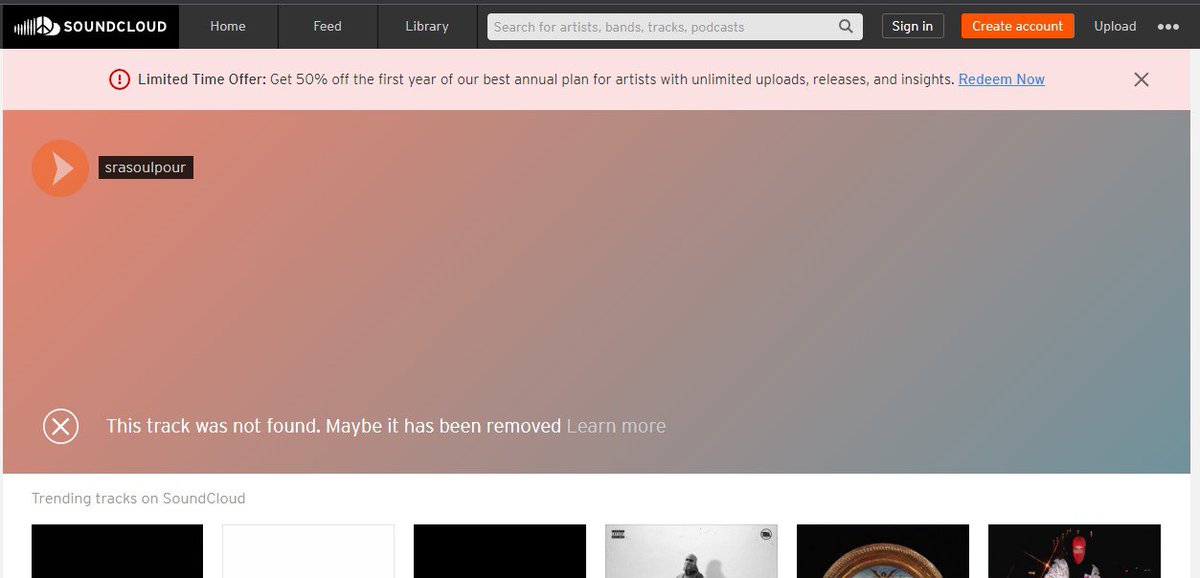The height and width of the screenshot is (578, 1200).
Task: Click the Trending tracks on SoundCloud heading
Action: pyautogui.click(x=138, y=498)
